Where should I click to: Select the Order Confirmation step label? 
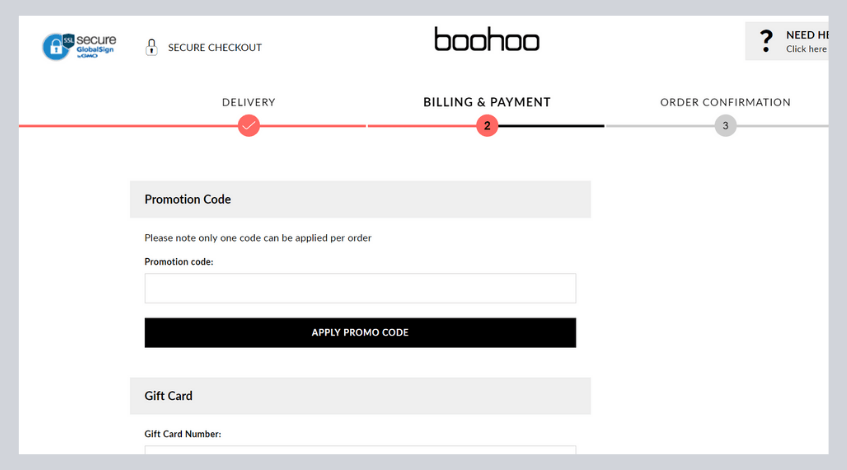(x=725, y=102)
